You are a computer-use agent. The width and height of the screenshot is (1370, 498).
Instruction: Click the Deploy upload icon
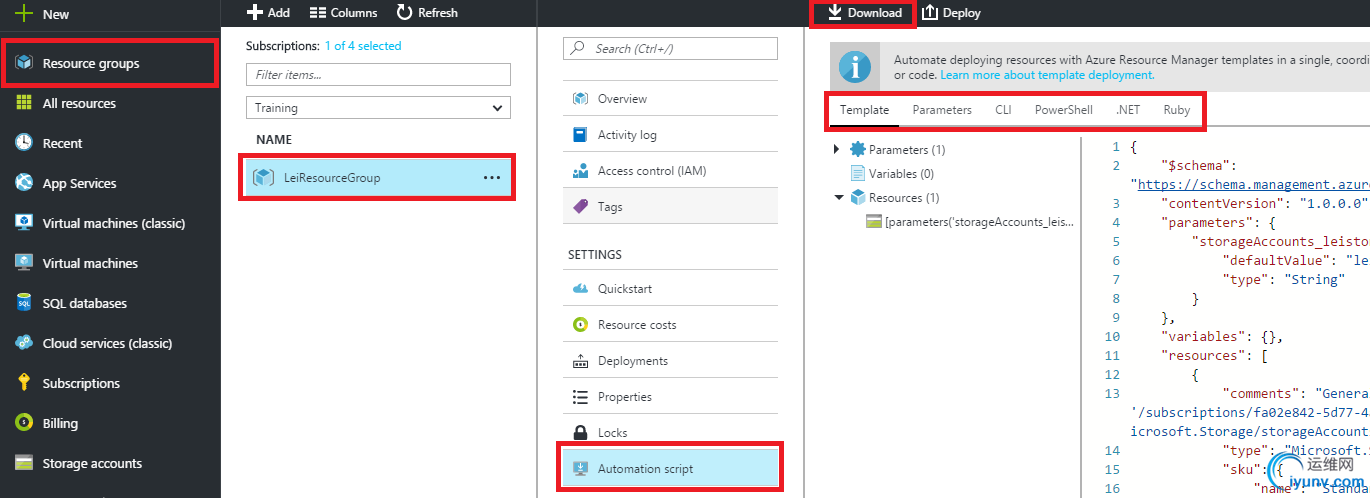pyautogui.click(x=930, y=12)
